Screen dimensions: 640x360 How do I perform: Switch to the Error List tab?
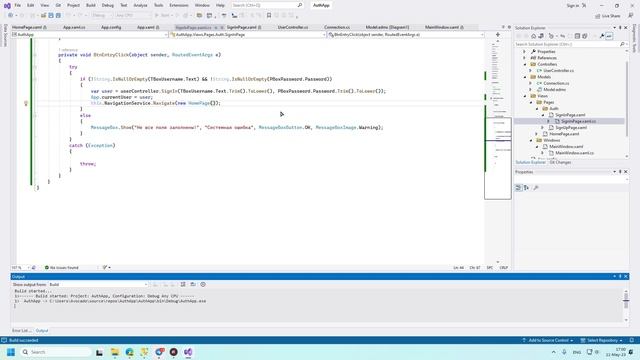pyautogui.click(x=21, y=331)
